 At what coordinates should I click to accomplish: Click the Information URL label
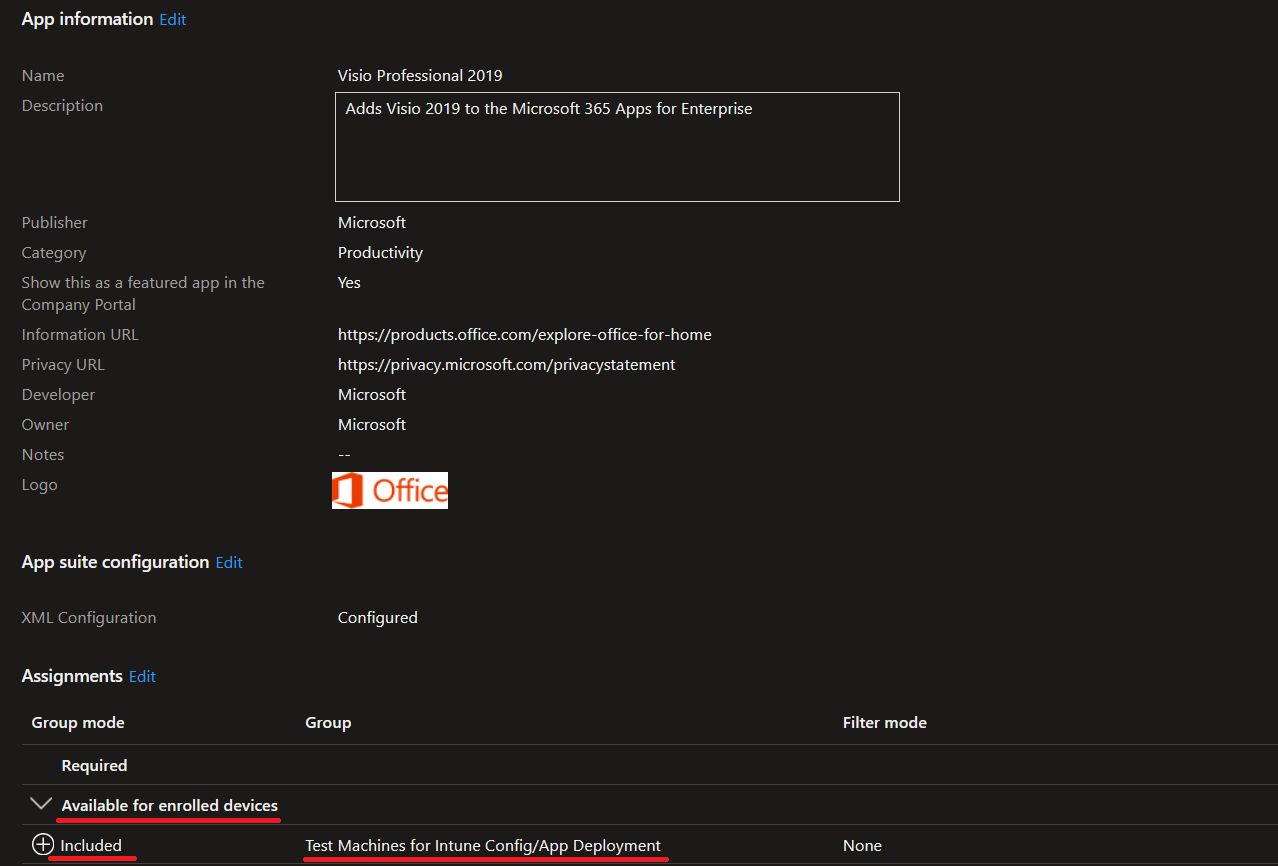pos(80,335)
